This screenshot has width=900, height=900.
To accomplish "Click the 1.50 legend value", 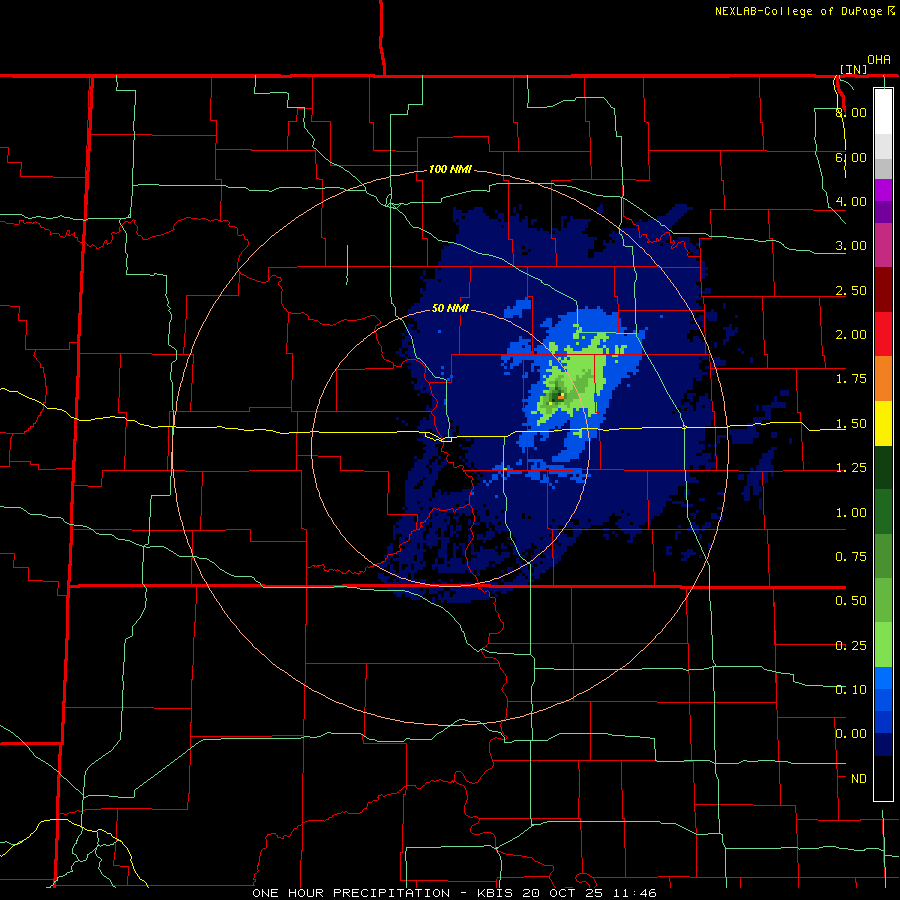I will [x=851, y=424].
